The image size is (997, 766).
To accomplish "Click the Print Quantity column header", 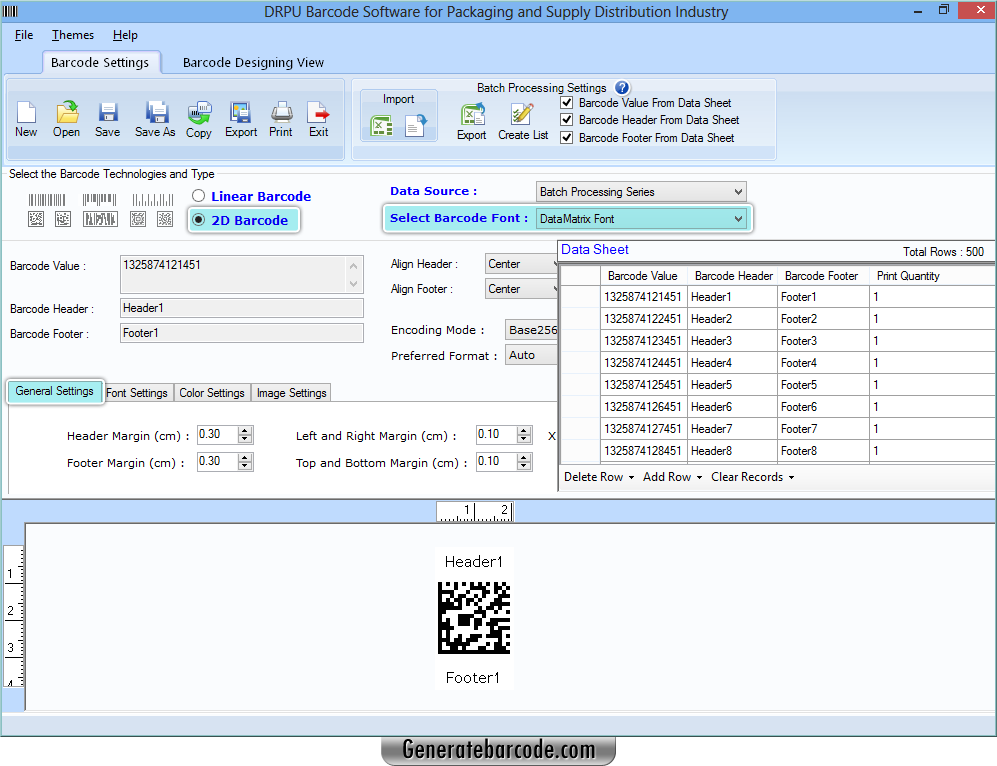I will 930,276.
